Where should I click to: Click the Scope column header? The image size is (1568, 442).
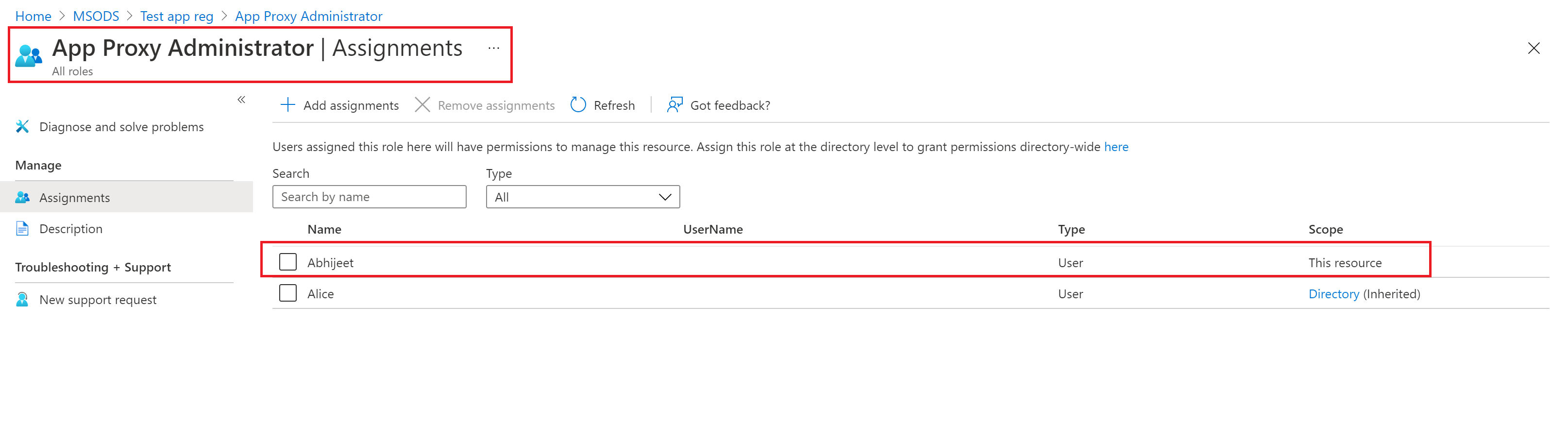(x=1326, y=229)
